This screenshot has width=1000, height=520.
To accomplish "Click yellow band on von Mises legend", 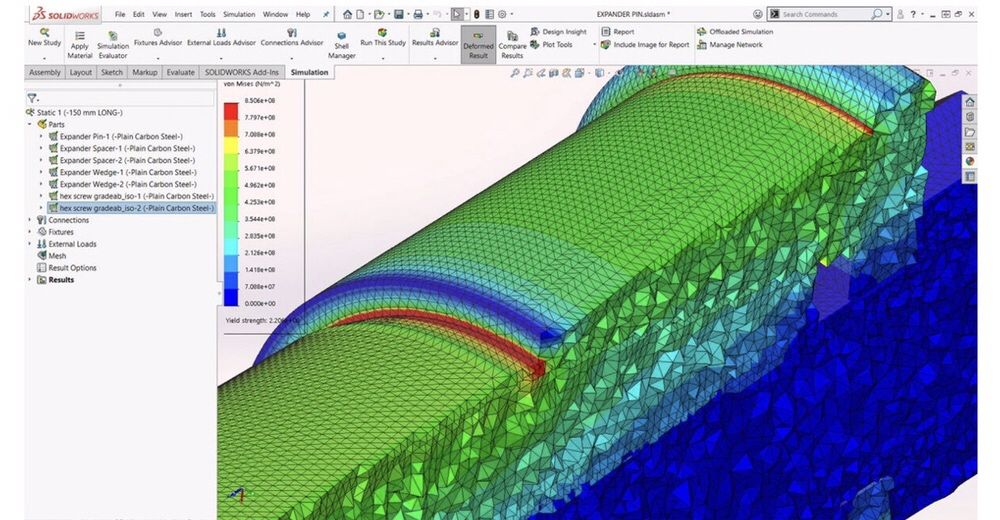I will pos(231,144).
